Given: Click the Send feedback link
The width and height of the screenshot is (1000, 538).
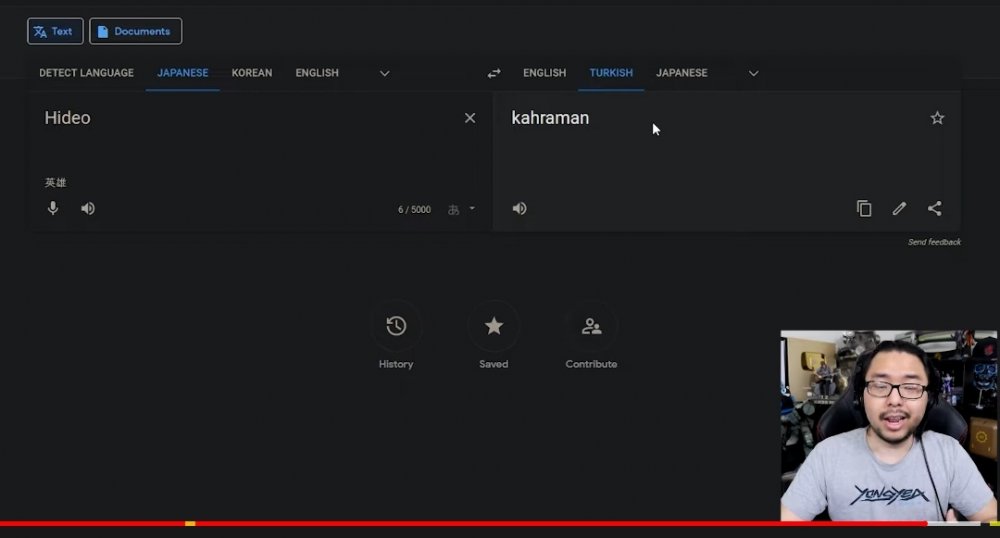Looking at the screenshot, I should click(934, 242).
